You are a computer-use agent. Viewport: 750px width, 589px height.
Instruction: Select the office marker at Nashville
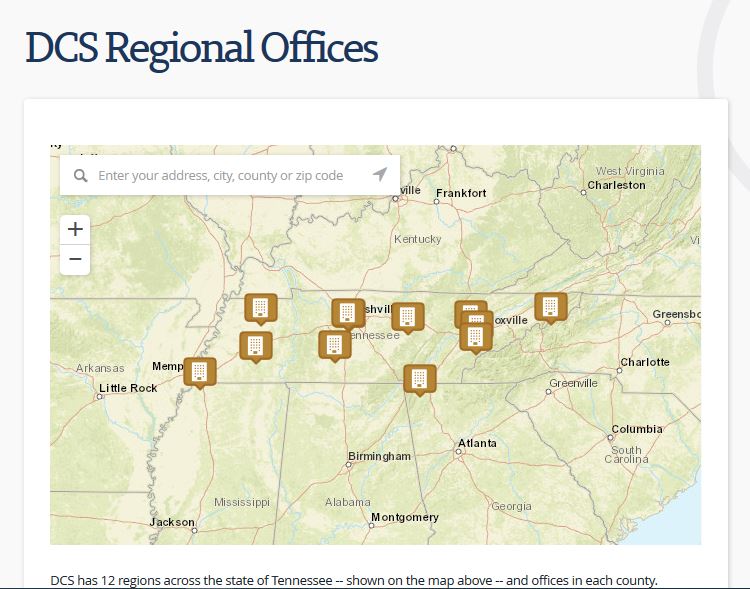click(x=348, y=313)
